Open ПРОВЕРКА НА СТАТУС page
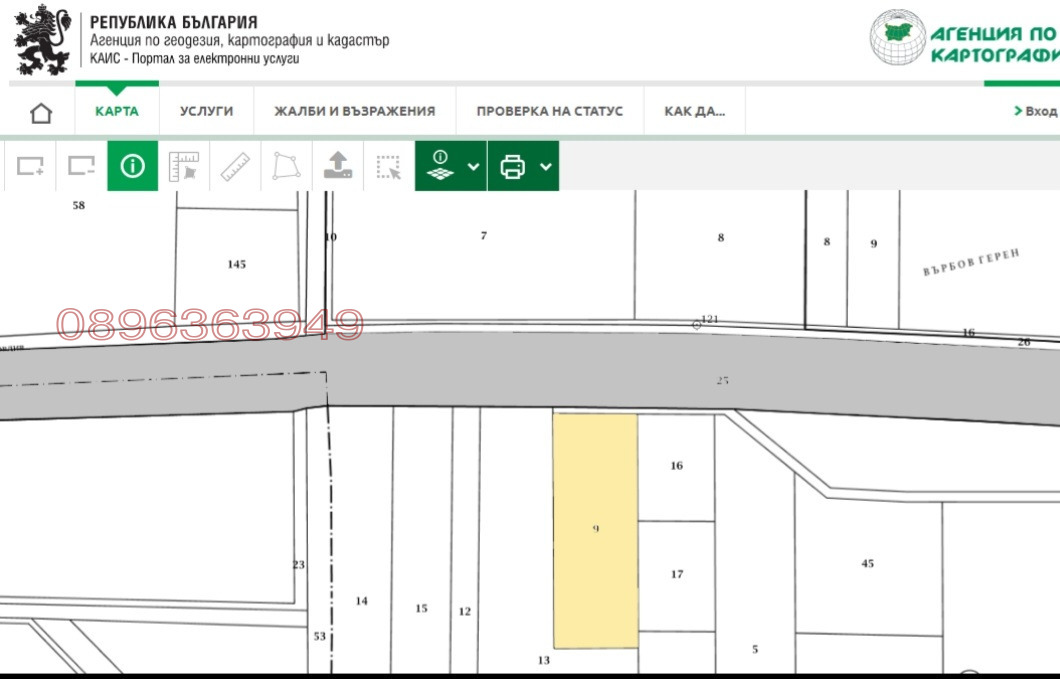1060x679 pixels. tap(549, 111)
